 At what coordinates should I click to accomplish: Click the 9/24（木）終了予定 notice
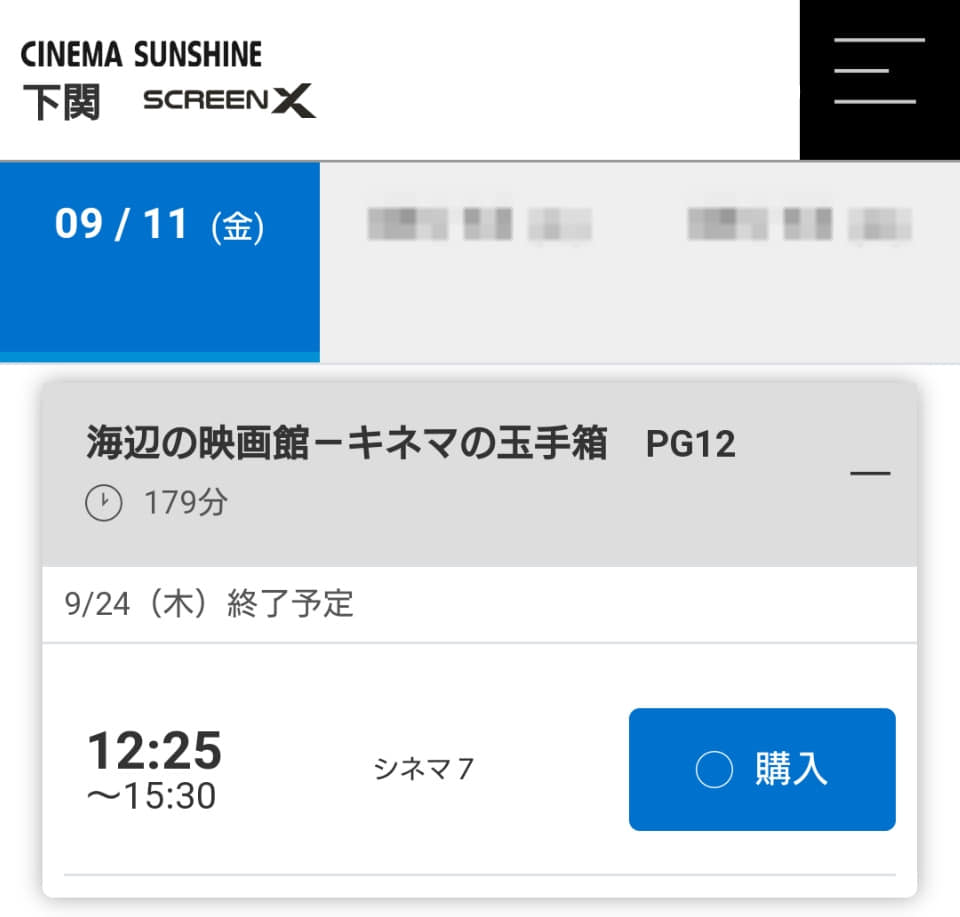pyautogui.click(x=209, y=604)
